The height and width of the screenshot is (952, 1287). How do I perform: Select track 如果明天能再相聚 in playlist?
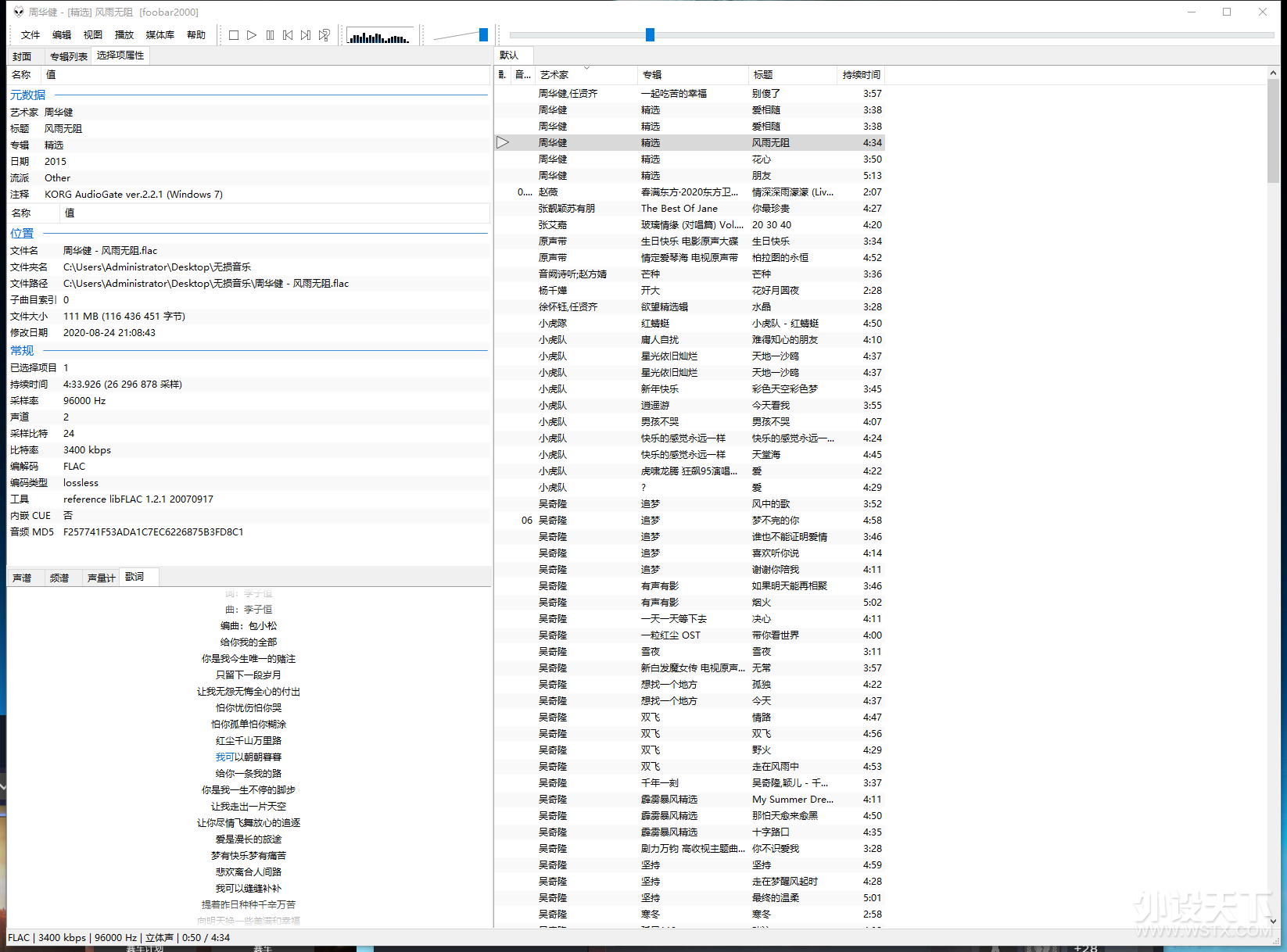690,585
